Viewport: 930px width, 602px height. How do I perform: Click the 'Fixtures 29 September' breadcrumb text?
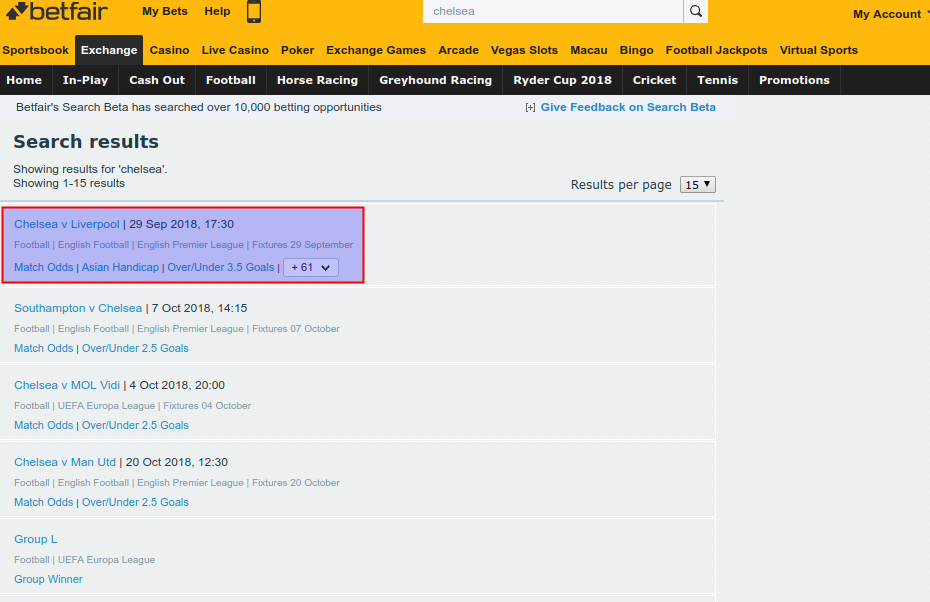click(x=302, y=245)
